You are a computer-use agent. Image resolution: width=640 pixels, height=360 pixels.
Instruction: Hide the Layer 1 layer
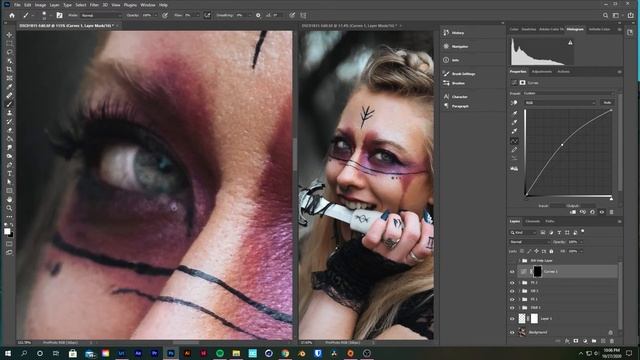click(512, 318)
